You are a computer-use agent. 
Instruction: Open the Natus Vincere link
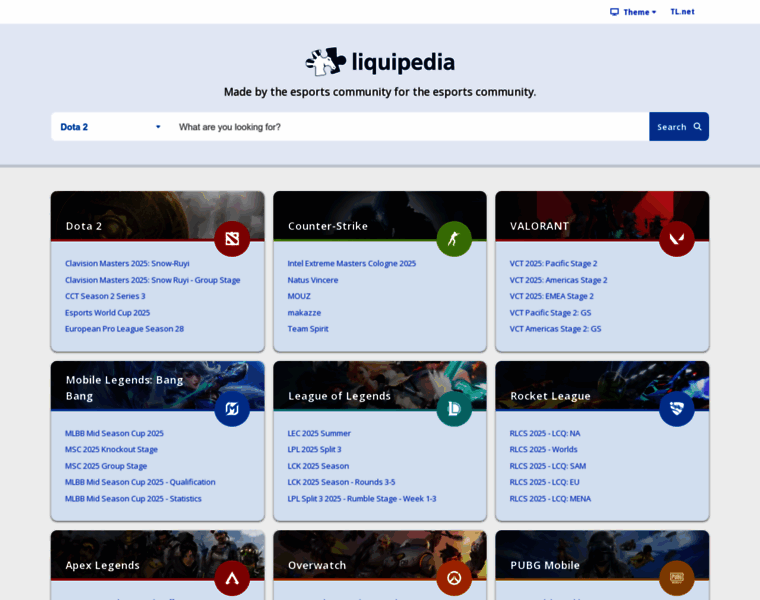coord(313,280)
